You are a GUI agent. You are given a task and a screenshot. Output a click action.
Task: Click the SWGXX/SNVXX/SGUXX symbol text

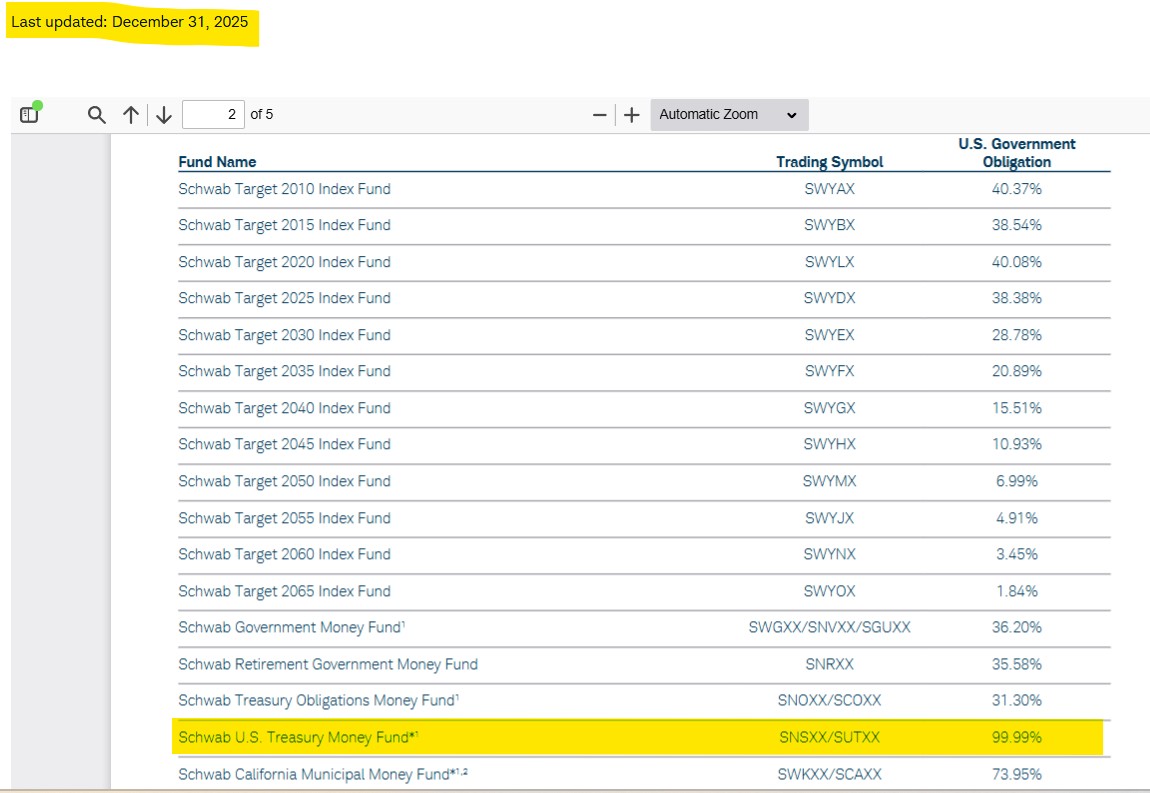tap(829, 628)
